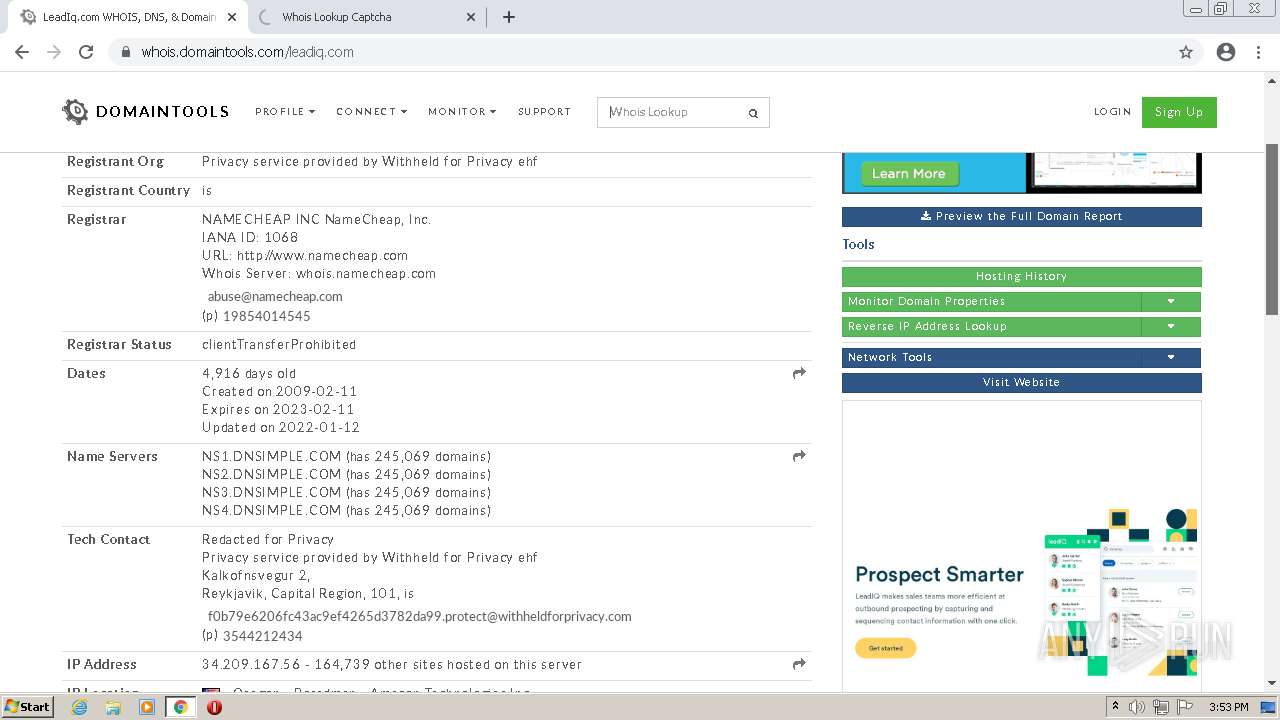Go back with the browser back arrow
The image size is (1280, 720).
pos(22,52)
